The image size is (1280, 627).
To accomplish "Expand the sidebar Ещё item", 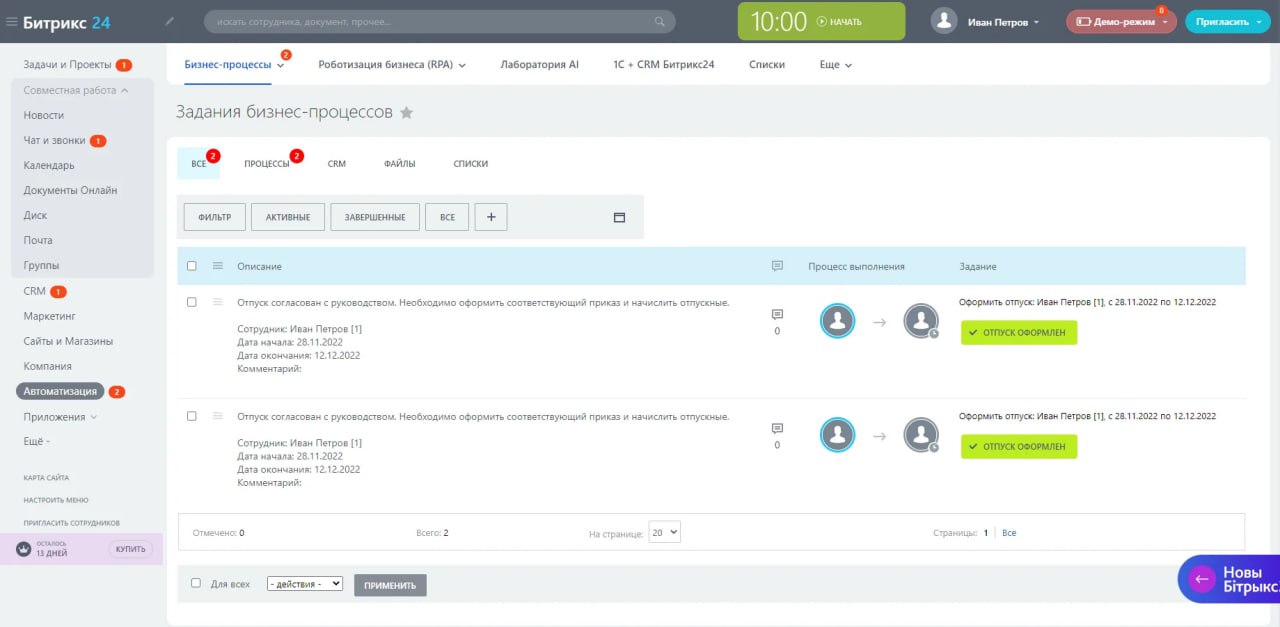I will tap(37, 441).
